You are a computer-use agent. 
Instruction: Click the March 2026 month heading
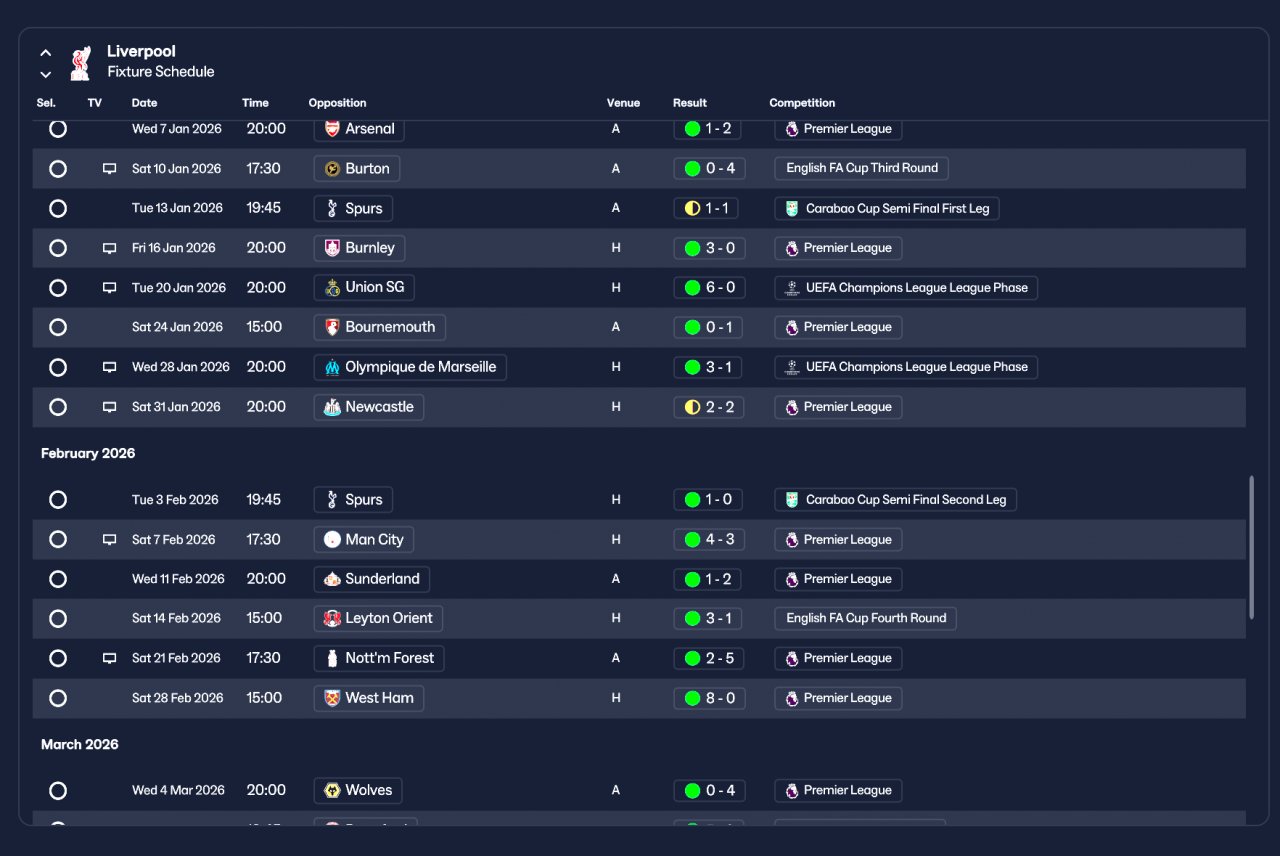point(80,744)
